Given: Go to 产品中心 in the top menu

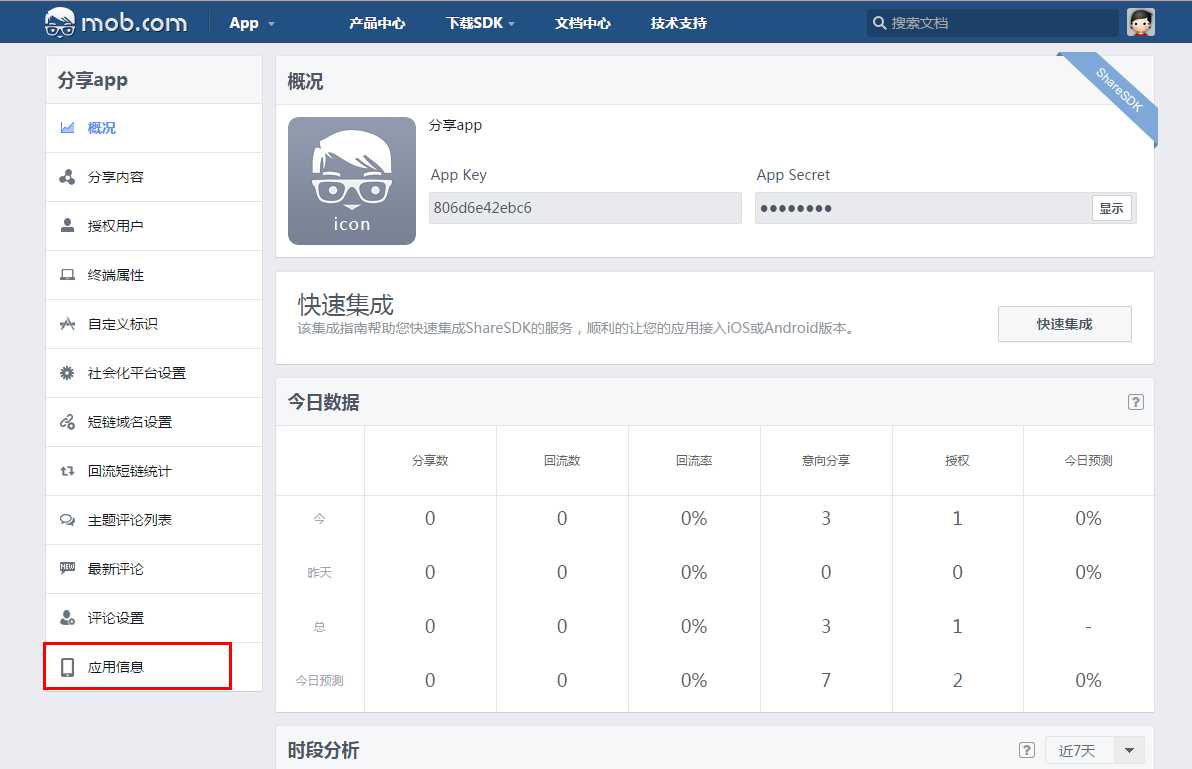Looking at the screenshot, I should pyautogui.click(x=377, y=22).
